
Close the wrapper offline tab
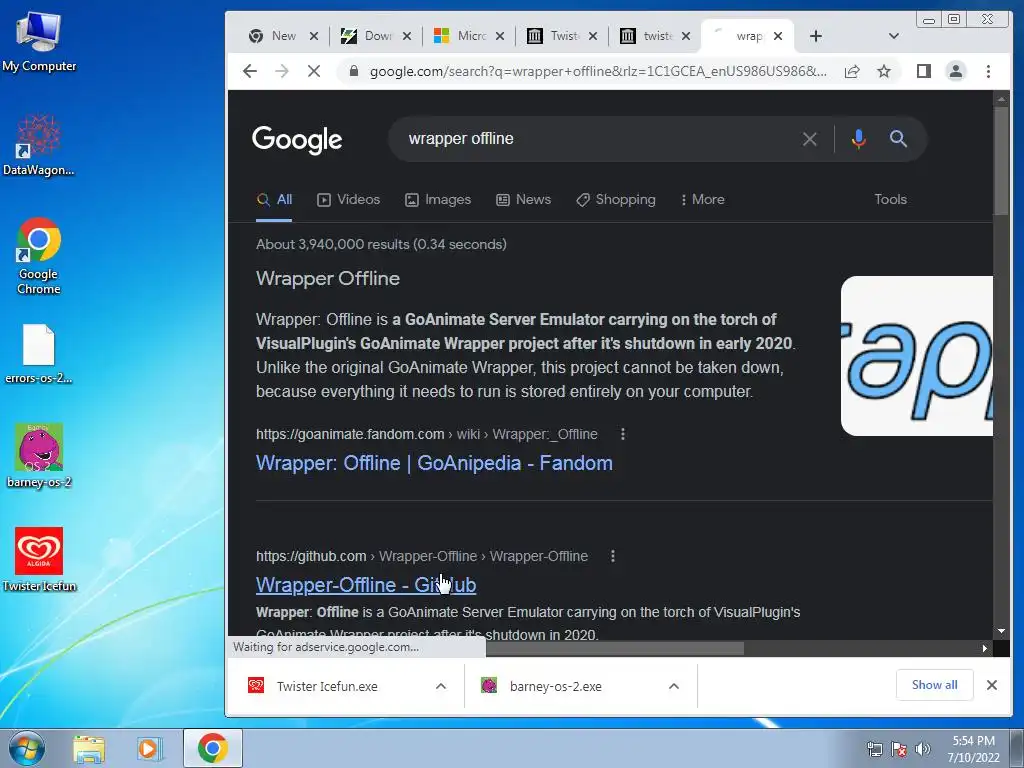coord(778,36)
